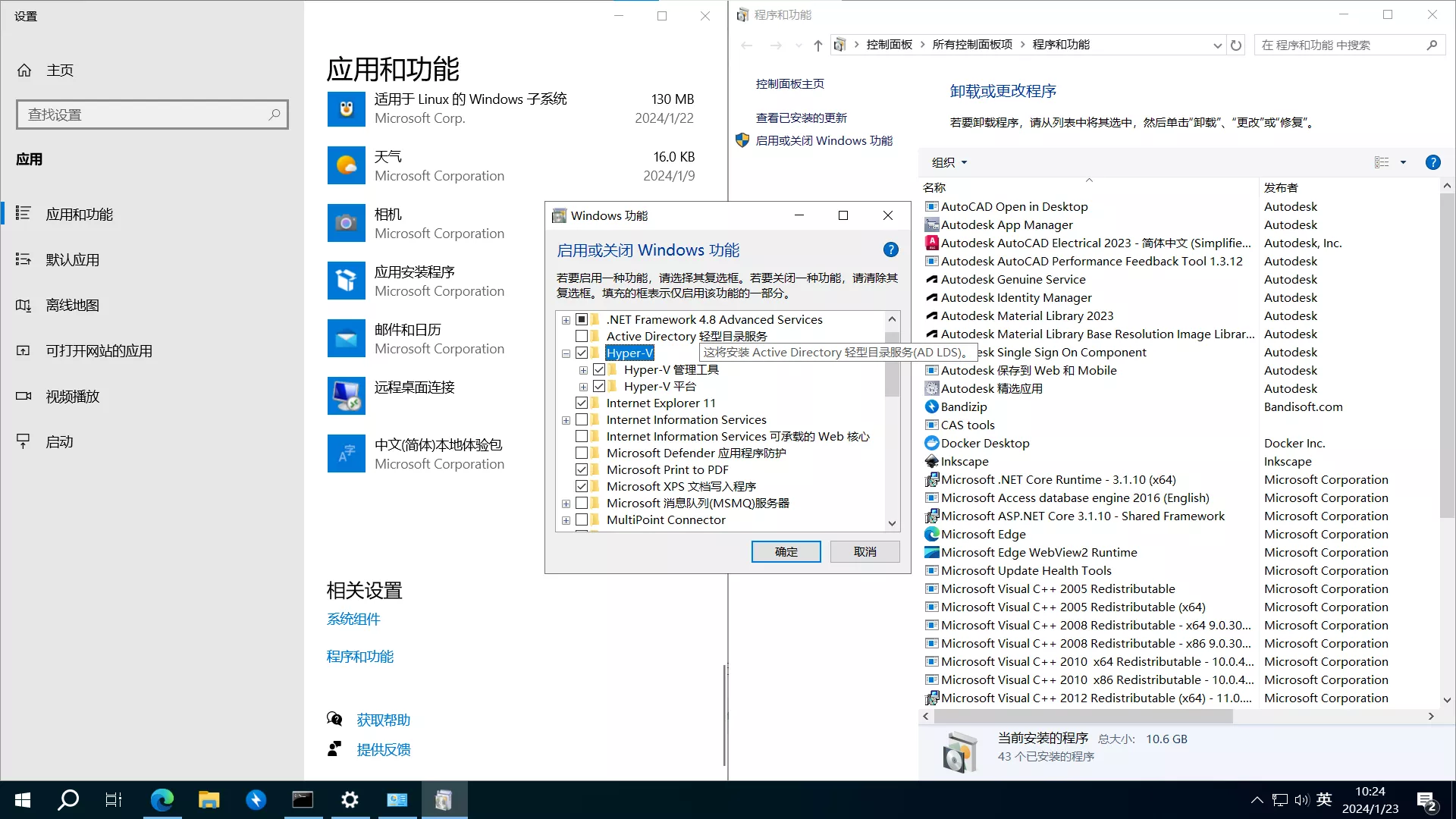
Task: Click the help icon in Windows Features dialog
Action: [x=891, y=249]
